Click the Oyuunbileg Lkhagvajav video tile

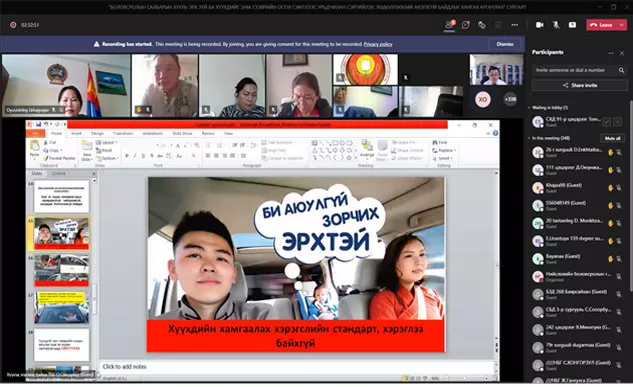(x=66, y=86)
